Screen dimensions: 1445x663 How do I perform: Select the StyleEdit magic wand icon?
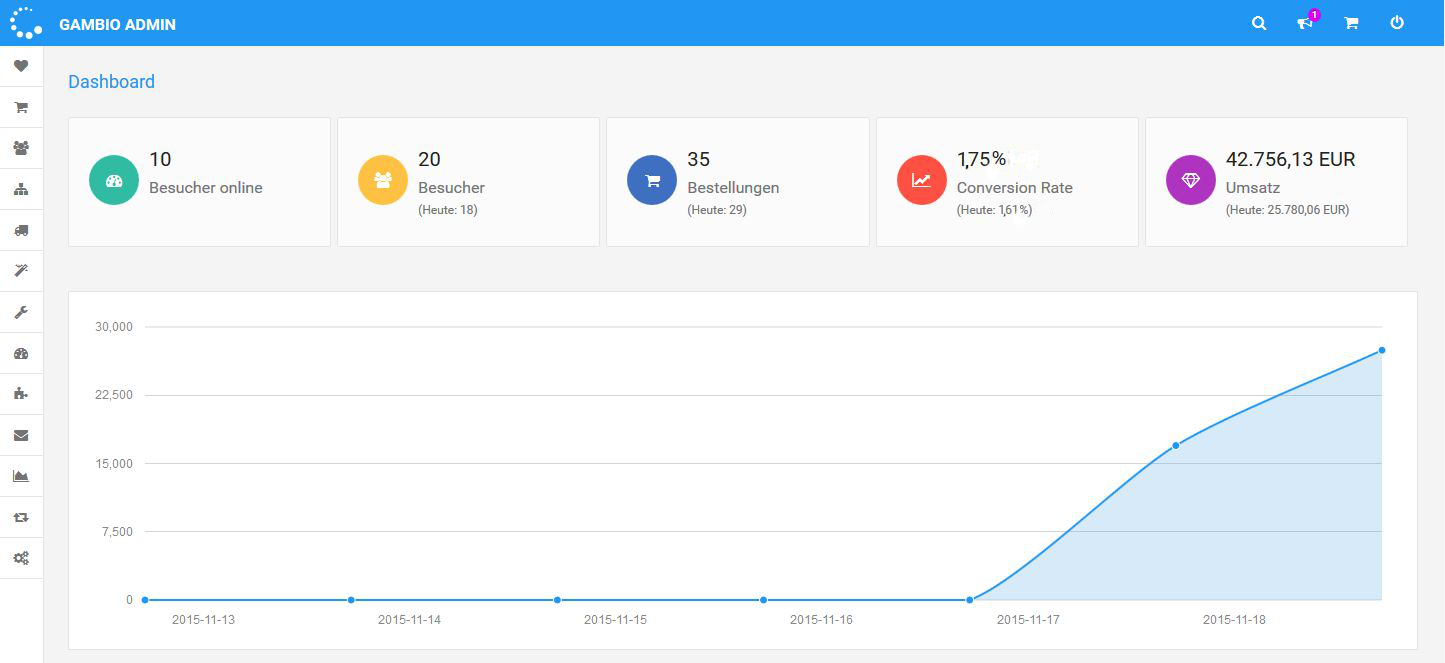click(x=21, y=271)
